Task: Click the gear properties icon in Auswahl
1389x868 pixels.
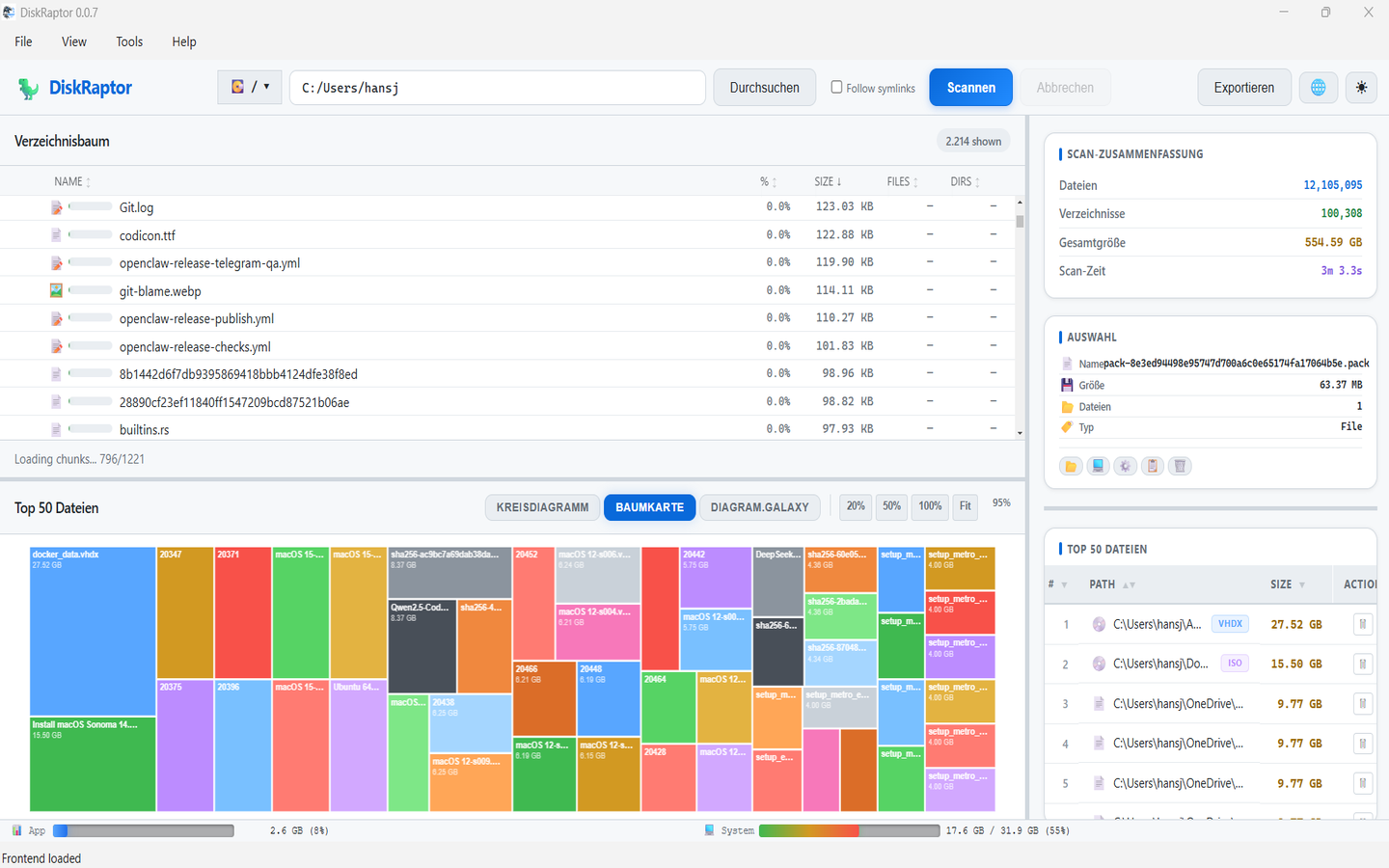Action: coord(1125,466)
